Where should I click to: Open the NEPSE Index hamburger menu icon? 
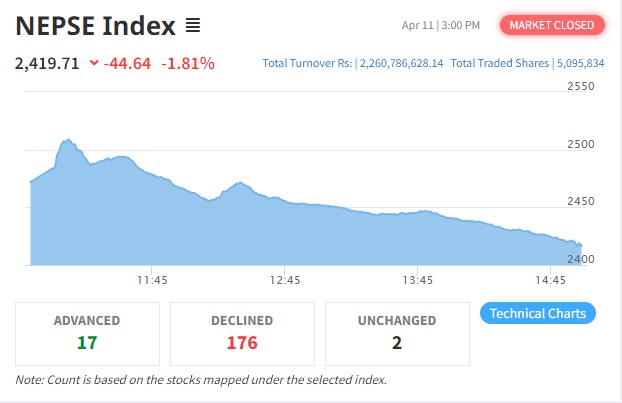[x=193, y=25]
